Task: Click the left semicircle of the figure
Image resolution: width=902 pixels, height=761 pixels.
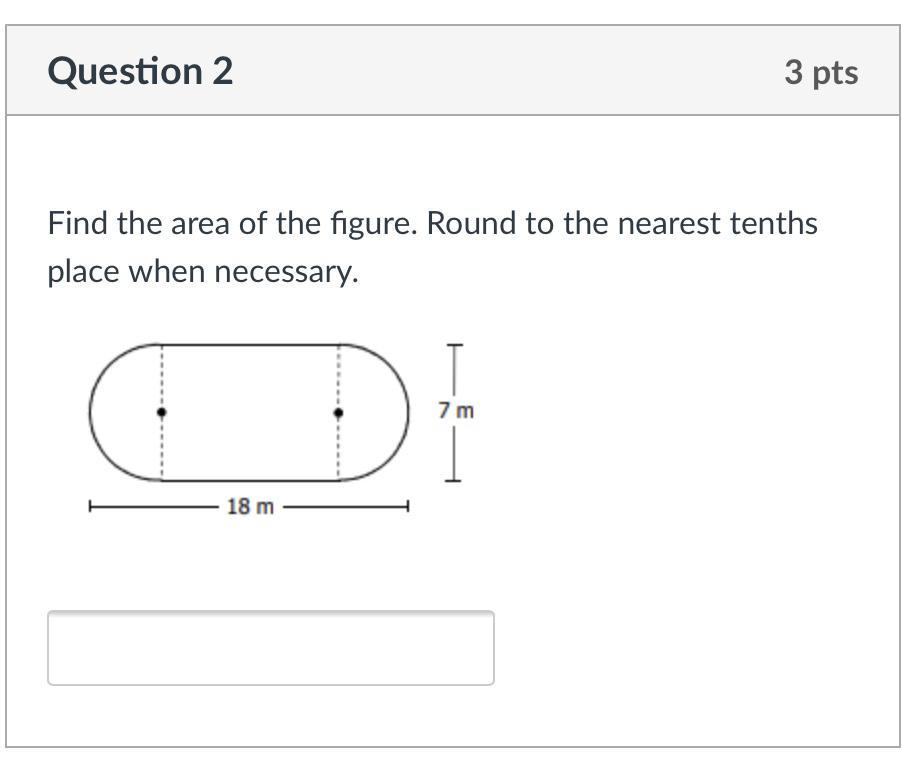Action: [120, 412]
